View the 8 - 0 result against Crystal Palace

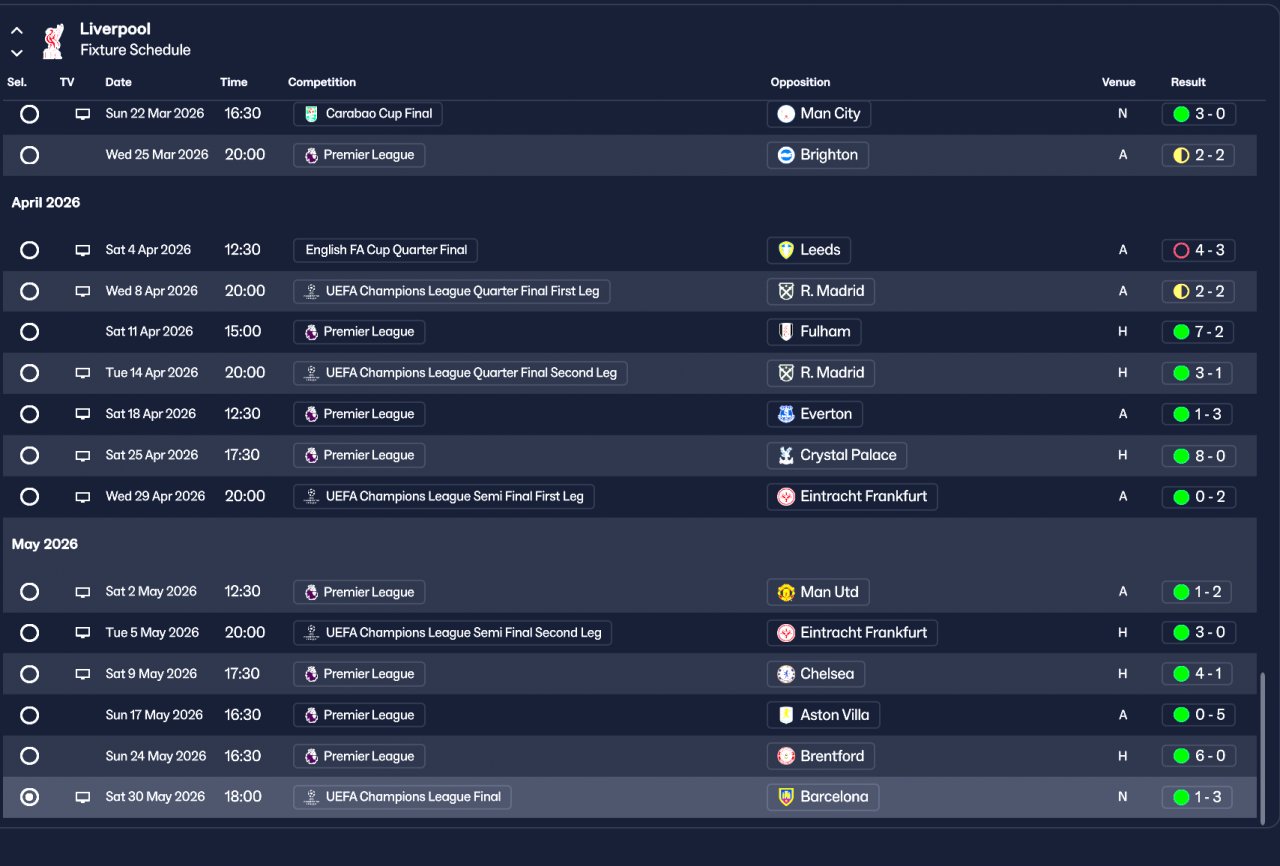pyautogui.click(x=1199, y=455)
